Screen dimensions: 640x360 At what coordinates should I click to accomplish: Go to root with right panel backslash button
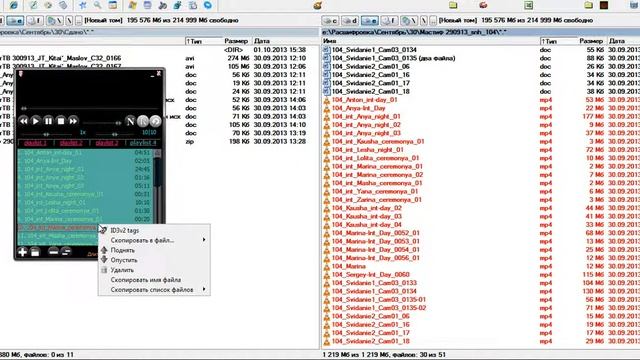[x=424, y=20]
